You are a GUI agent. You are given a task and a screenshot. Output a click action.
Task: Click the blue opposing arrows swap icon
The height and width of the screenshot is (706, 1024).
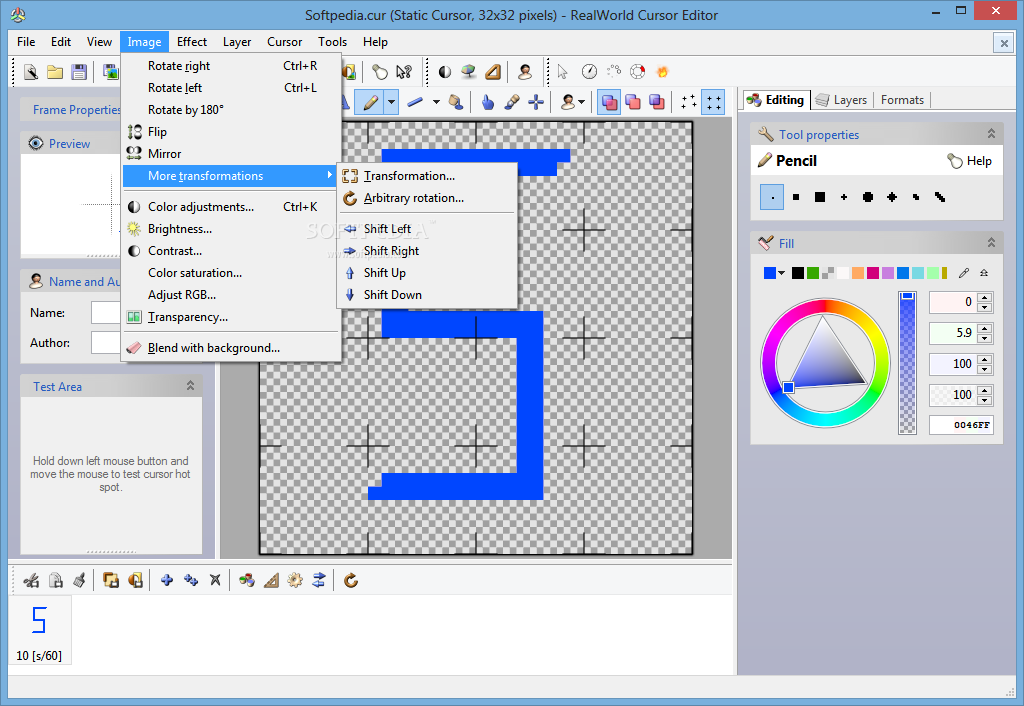pyautogui.click(x=319, y=580)
